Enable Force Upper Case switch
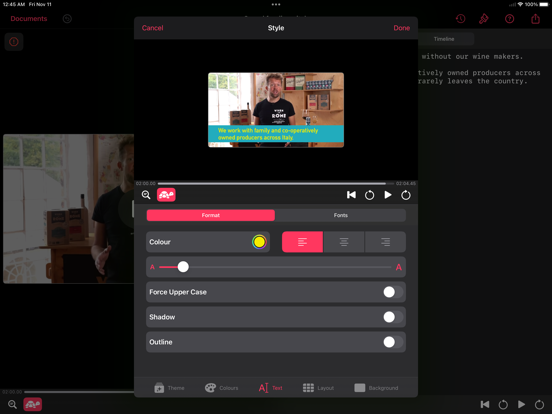 [393, 292]
